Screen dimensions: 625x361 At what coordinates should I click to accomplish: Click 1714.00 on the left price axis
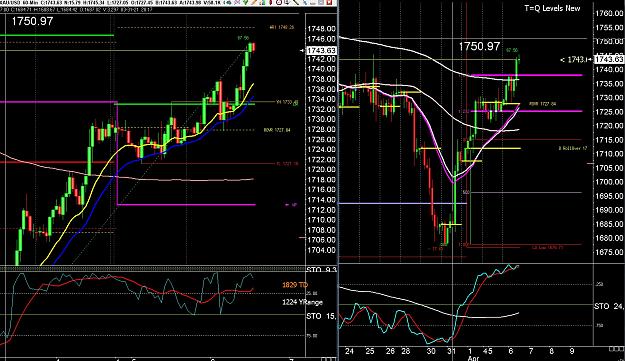(321, 200)
